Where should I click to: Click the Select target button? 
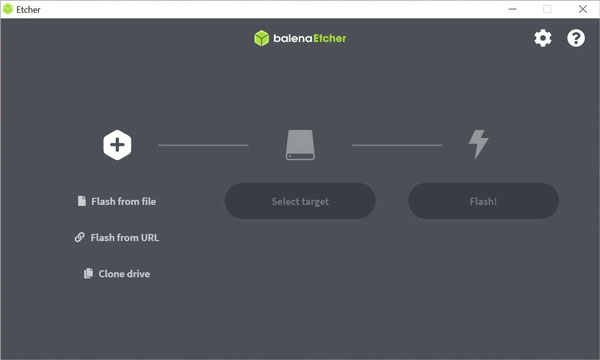pos(300,201)
